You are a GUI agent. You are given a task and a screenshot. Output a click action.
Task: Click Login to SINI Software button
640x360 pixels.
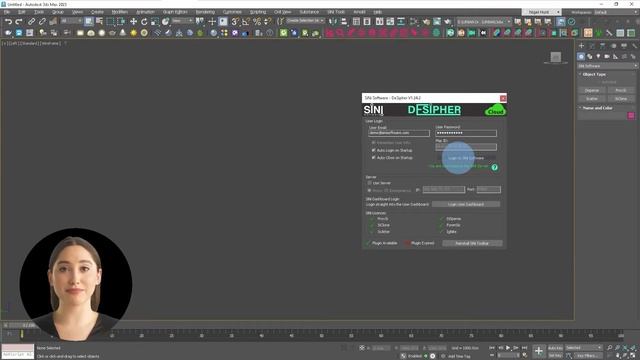pyautogui.click(x=466, y=158)
